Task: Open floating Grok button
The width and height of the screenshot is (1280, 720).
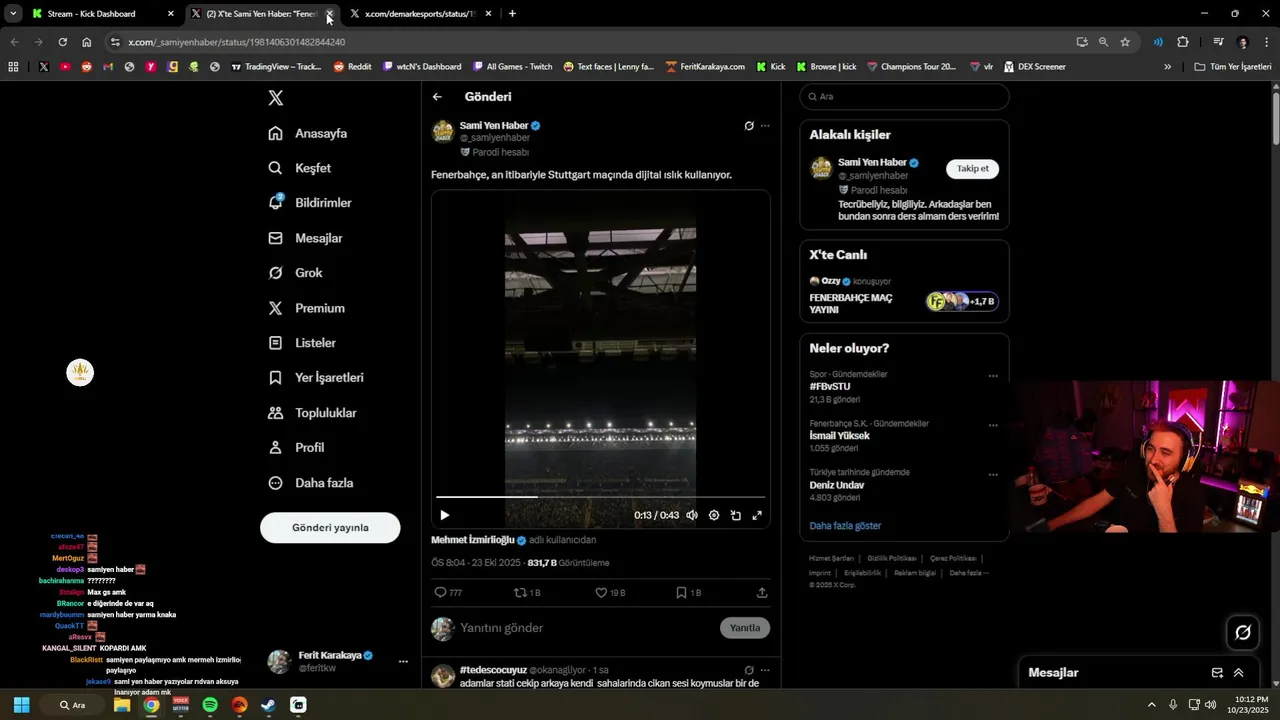Action: click(1243, 632)
